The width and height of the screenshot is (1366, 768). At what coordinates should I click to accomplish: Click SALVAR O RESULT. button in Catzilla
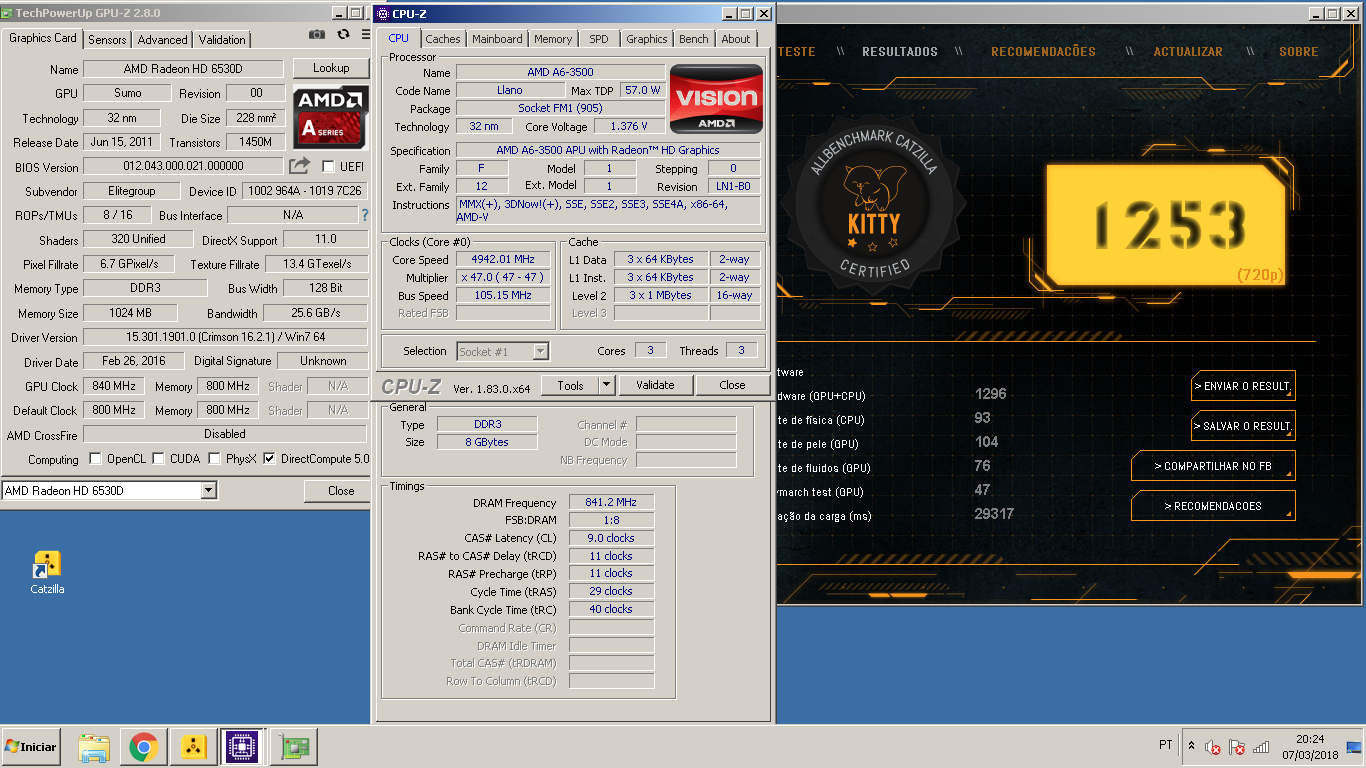point(1243,426)
